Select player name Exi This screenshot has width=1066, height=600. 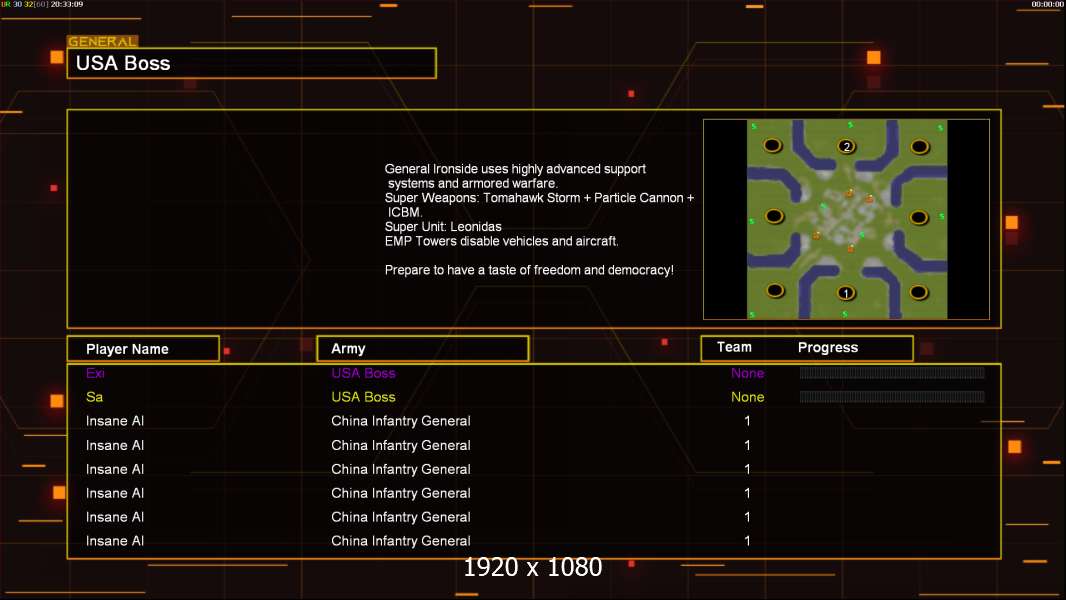[95, 373]
